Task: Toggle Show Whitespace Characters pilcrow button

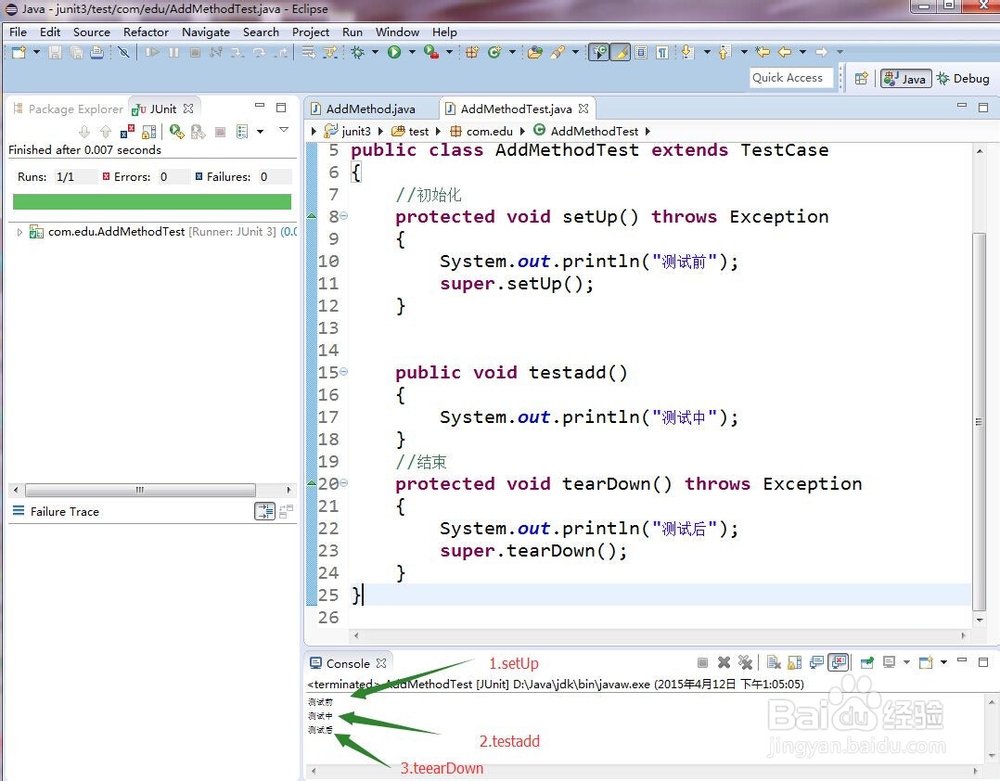Action: pos(663,52)
